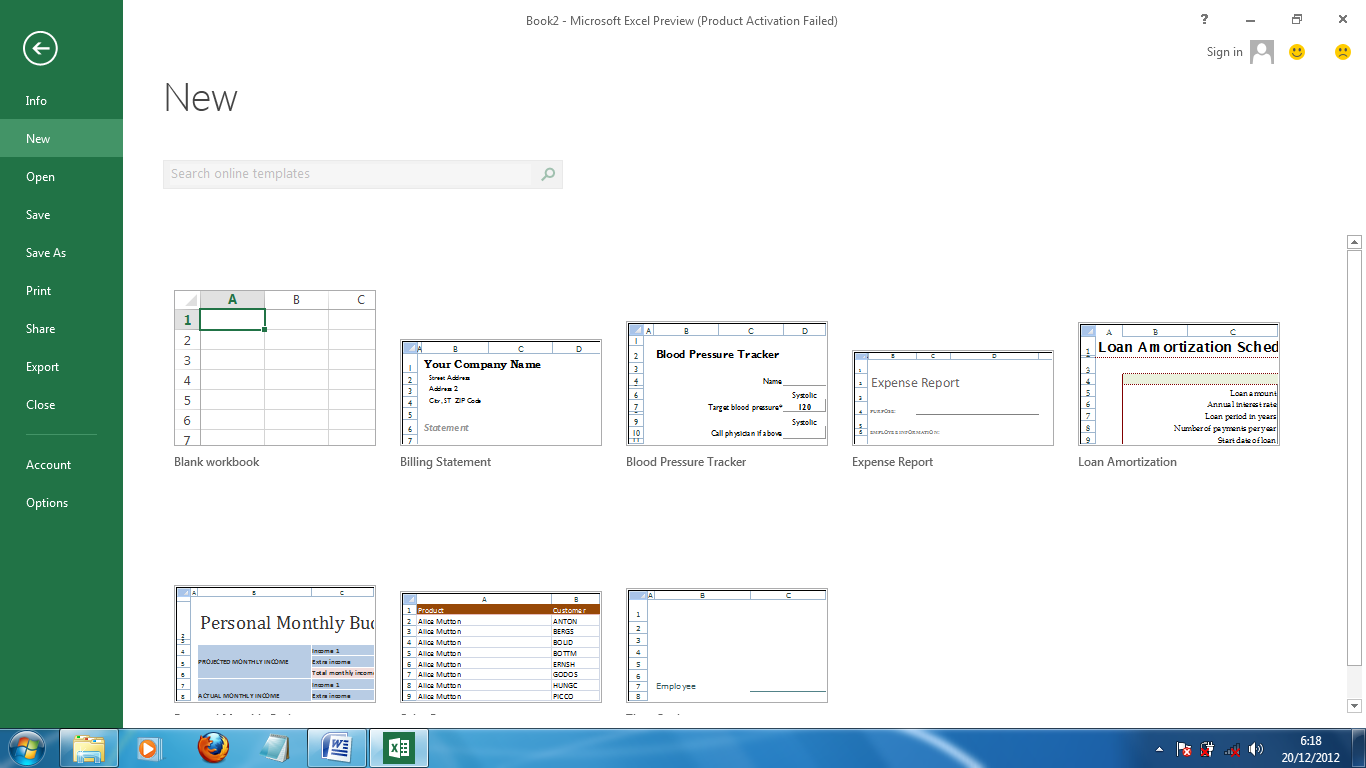
Task: Choose Open in the sidebar
Action: [61, 177]
